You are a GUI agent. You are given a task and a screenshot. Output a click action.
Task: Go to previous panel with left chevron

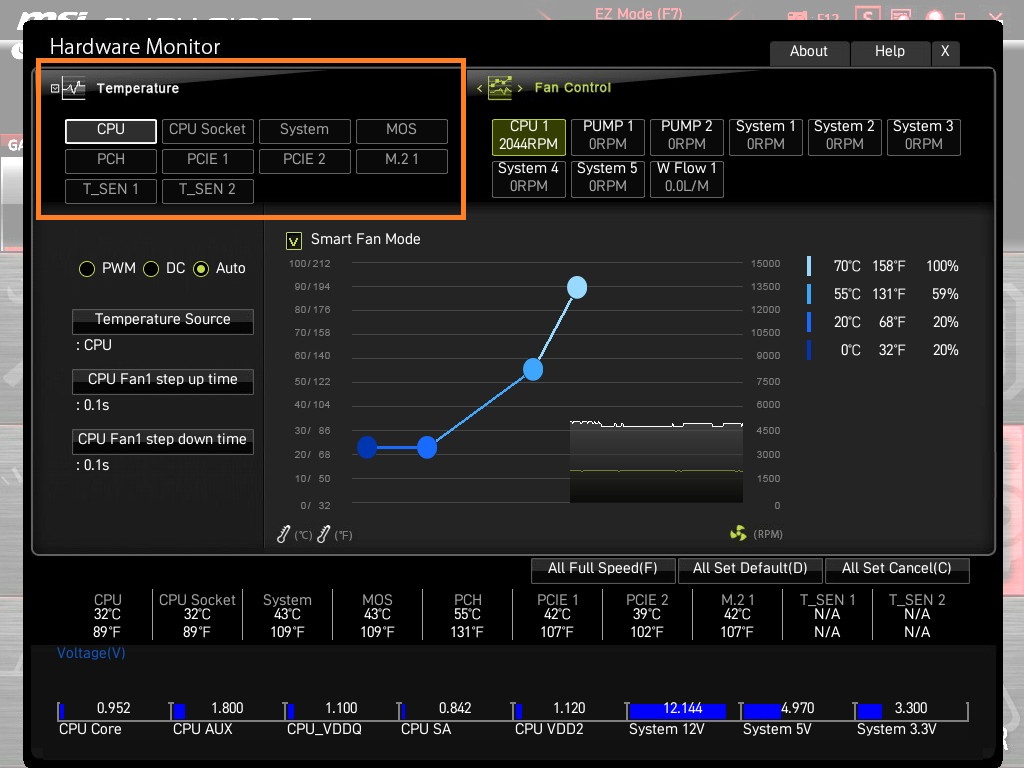(479, 88)
